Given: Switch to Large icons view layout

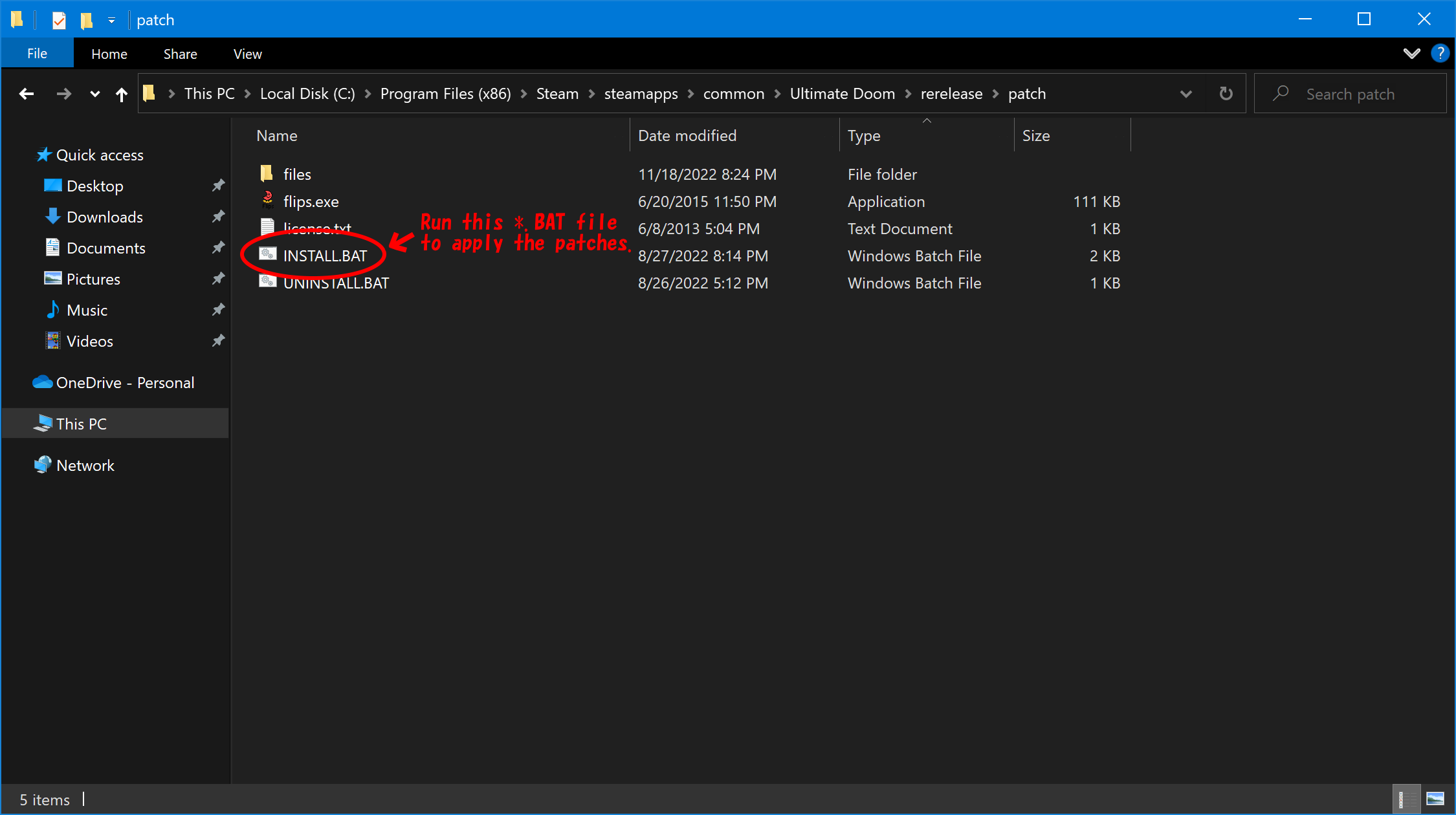Looking at the screenshot, I should click(1435, 799).
